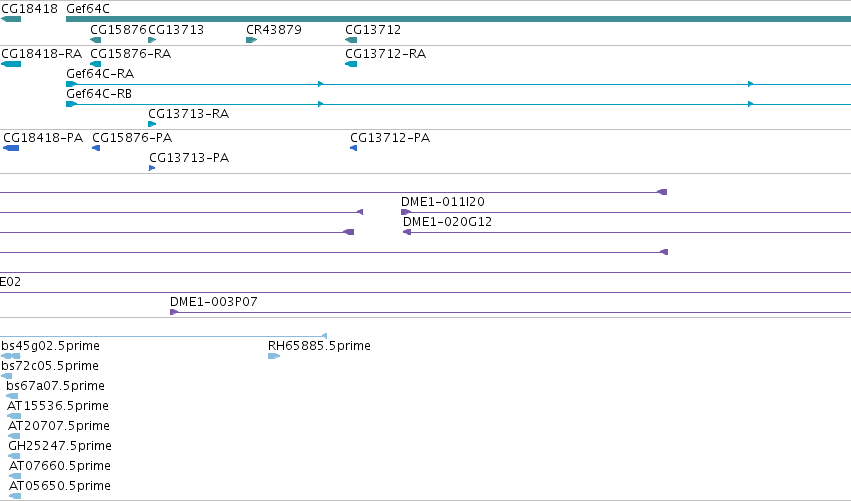Click the AT07660.5prime label
The width and height of the screenshot is (851, 501).
tap(60, 466)
